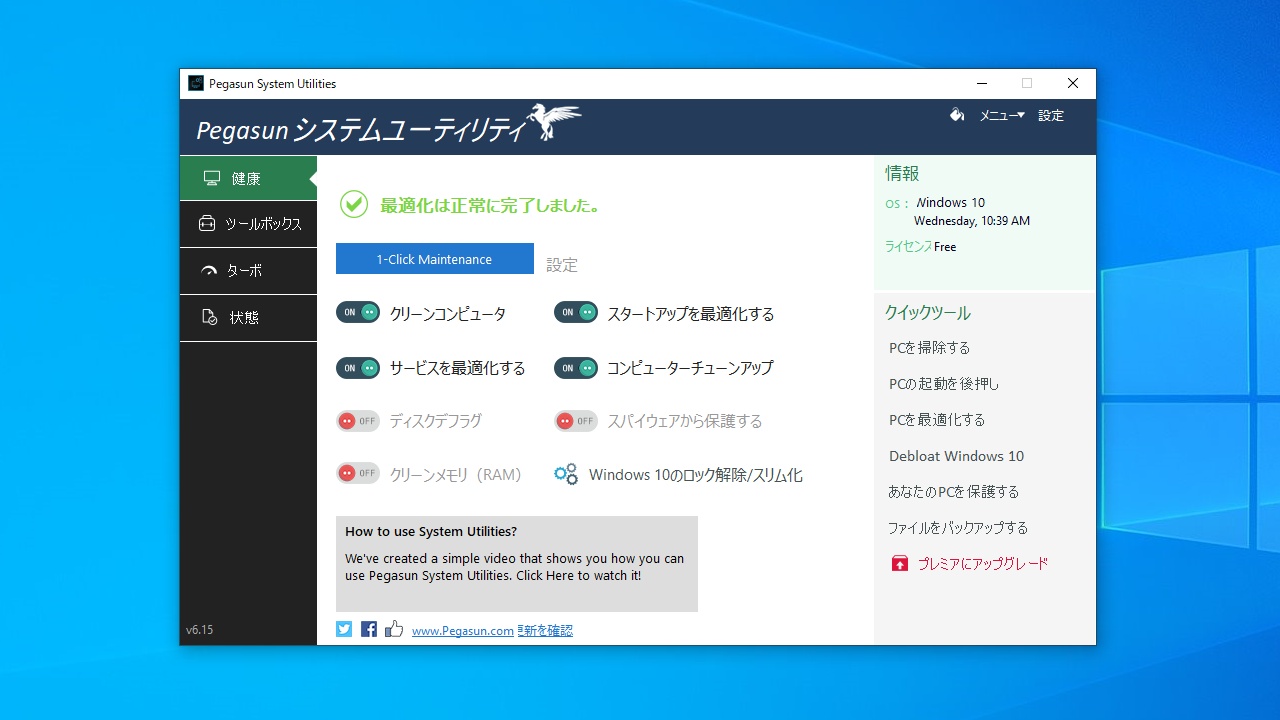This screenshot has height=720, width=1280.
Task: Open the ツールボックス tab
Action: click(248, 224)
